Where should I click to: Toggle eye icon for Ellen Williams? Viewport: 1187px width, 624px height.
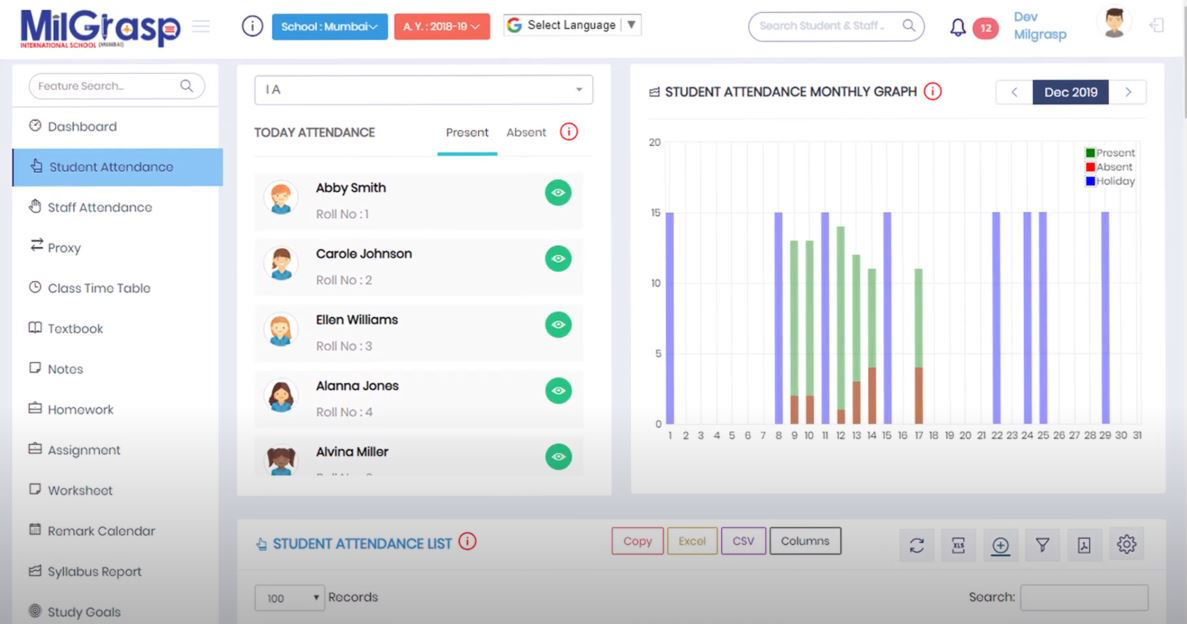click(558, 325)
